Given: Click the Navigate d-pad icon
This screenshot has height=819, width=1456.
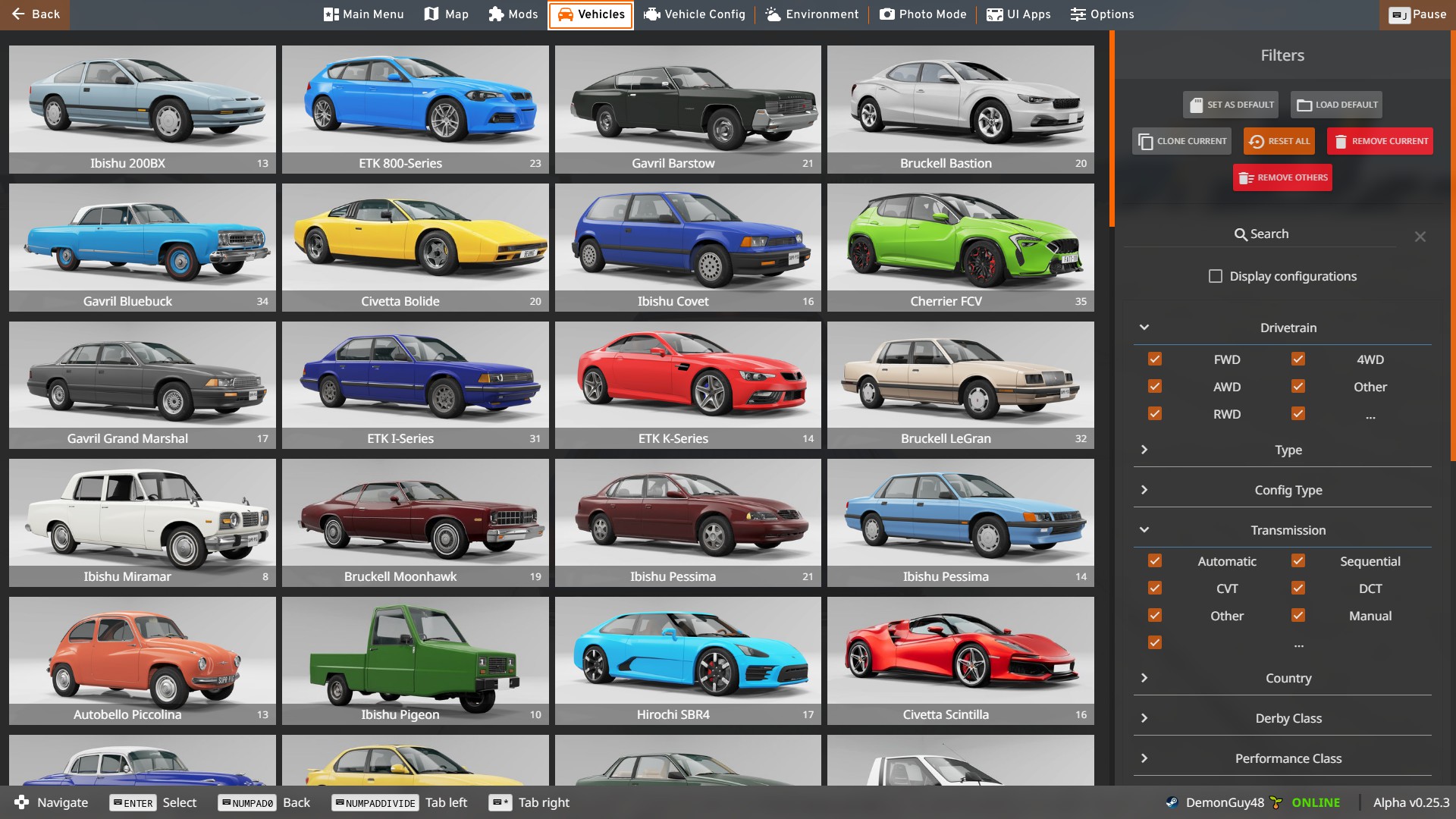Looking at the screenshot, I should (x=21, y=802).
